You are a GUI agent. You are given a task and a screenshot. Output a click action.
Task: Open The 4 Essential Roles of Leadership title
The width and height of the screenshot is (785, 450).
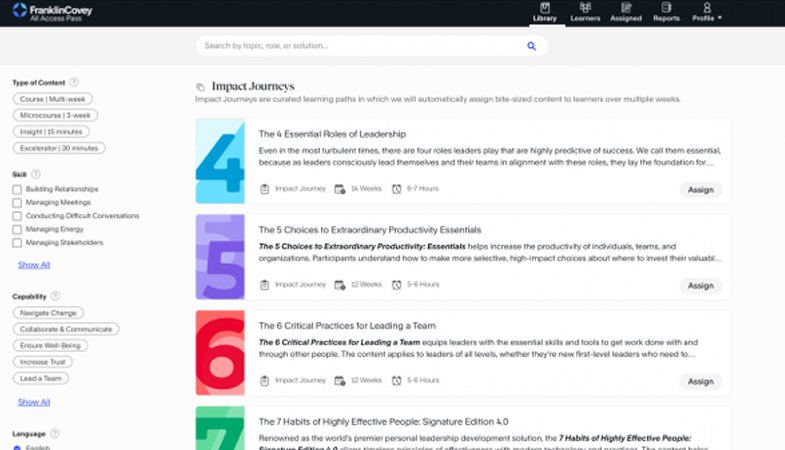click(332, 134)
